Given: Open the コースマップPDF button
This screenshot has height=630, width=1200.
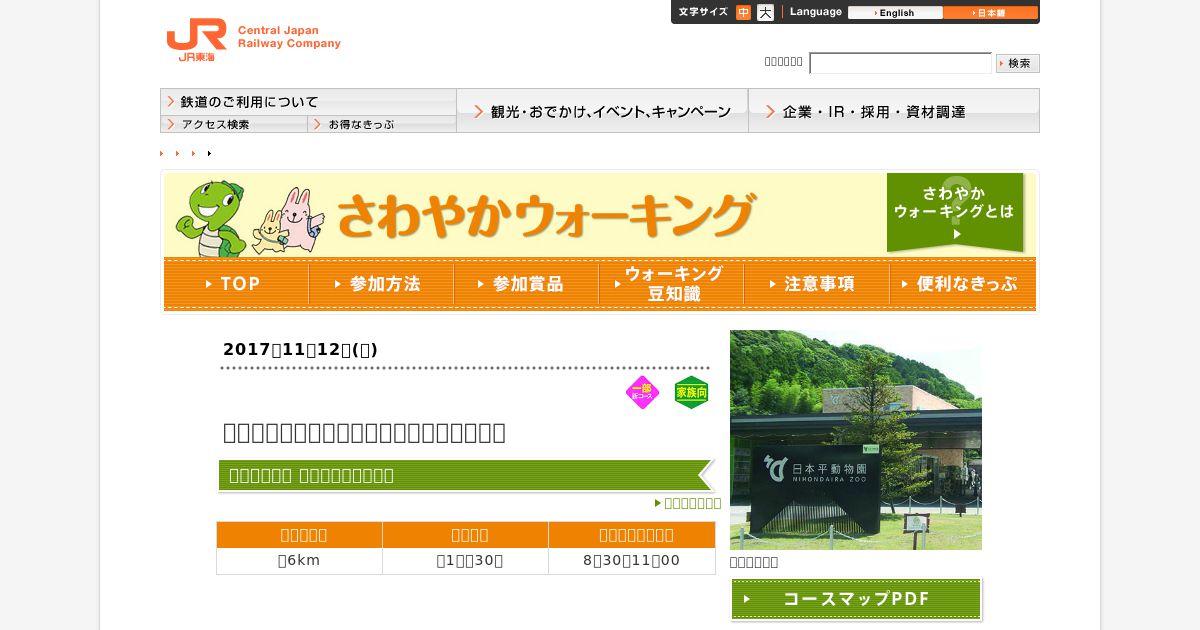Looking at the screenshot, I should pos(856,599).
